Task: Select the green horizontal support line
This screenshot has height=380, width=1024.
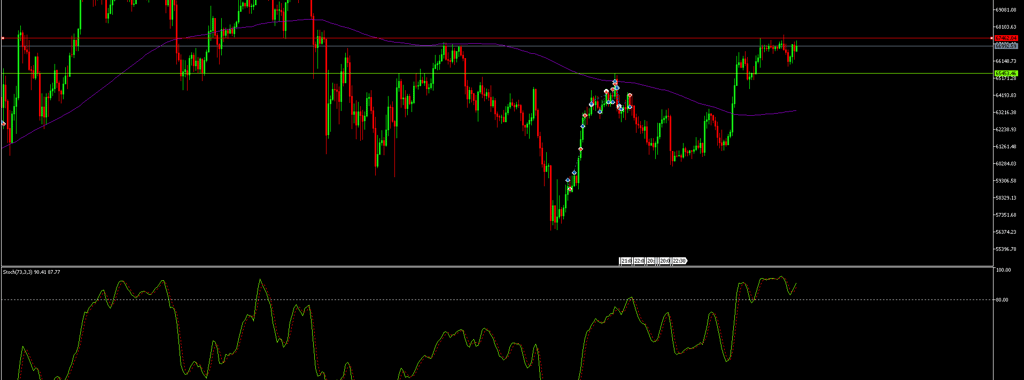Action: (496, 73)
